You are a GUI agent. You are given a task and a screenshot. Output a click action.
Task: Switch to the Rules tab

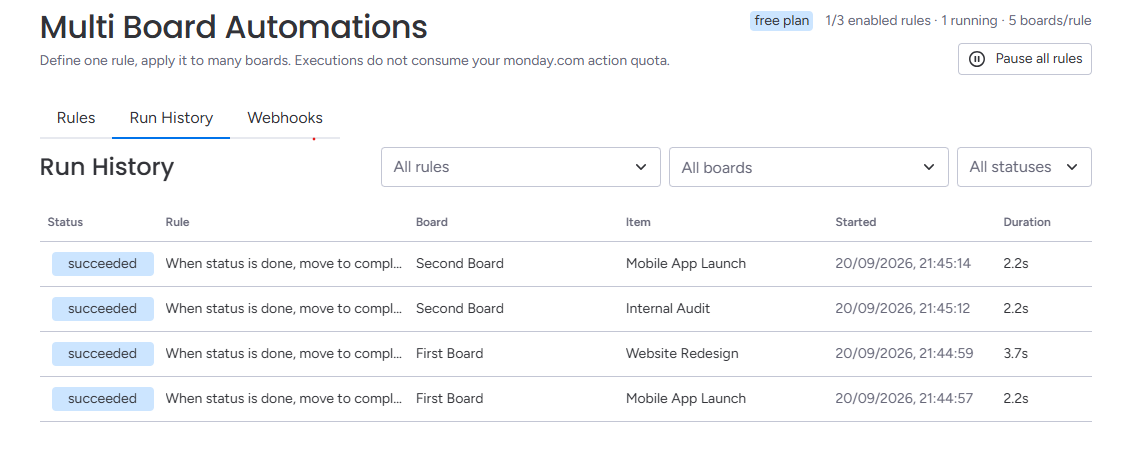(76, 118)
